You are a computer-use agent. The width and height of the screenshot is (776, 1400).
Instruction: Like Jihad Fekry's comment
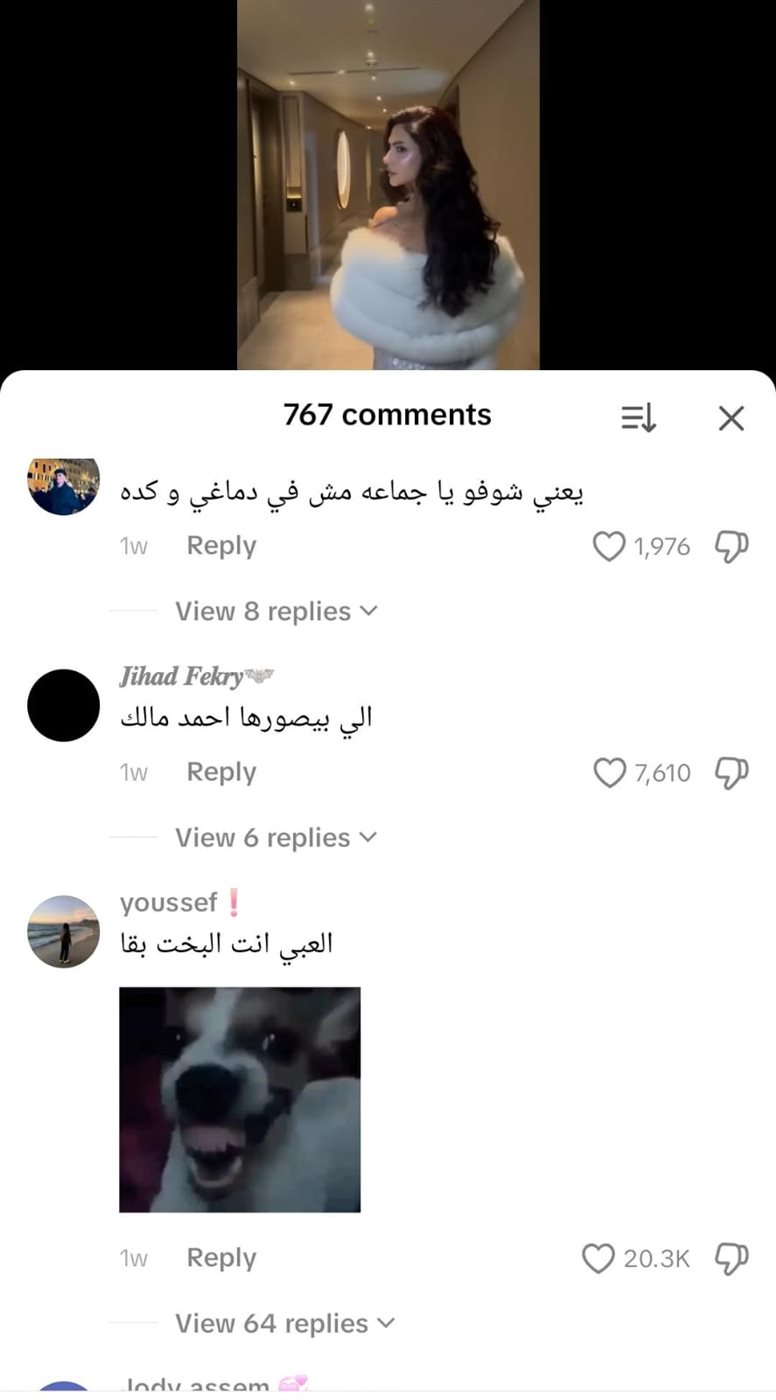tap(609, 772)
